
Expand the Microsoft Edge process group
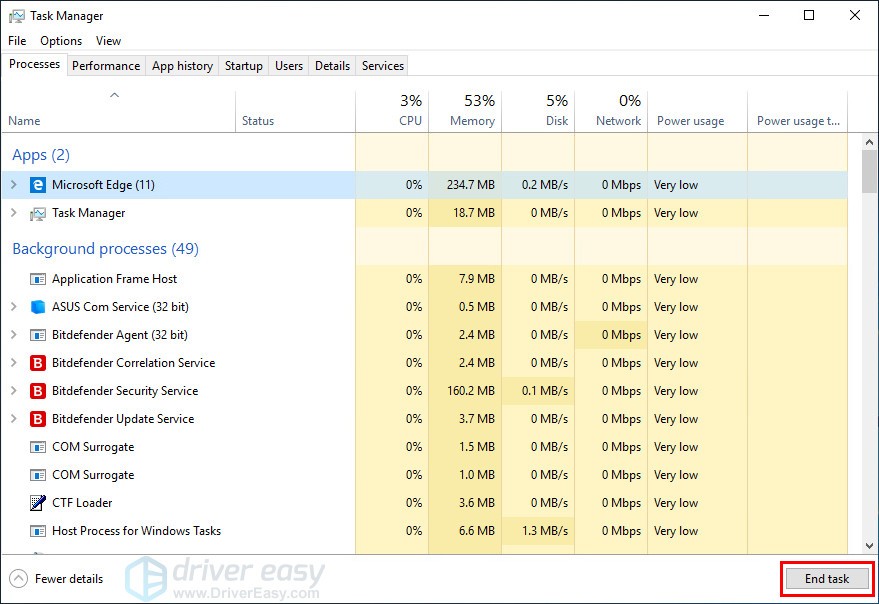[x=14, y=185]
